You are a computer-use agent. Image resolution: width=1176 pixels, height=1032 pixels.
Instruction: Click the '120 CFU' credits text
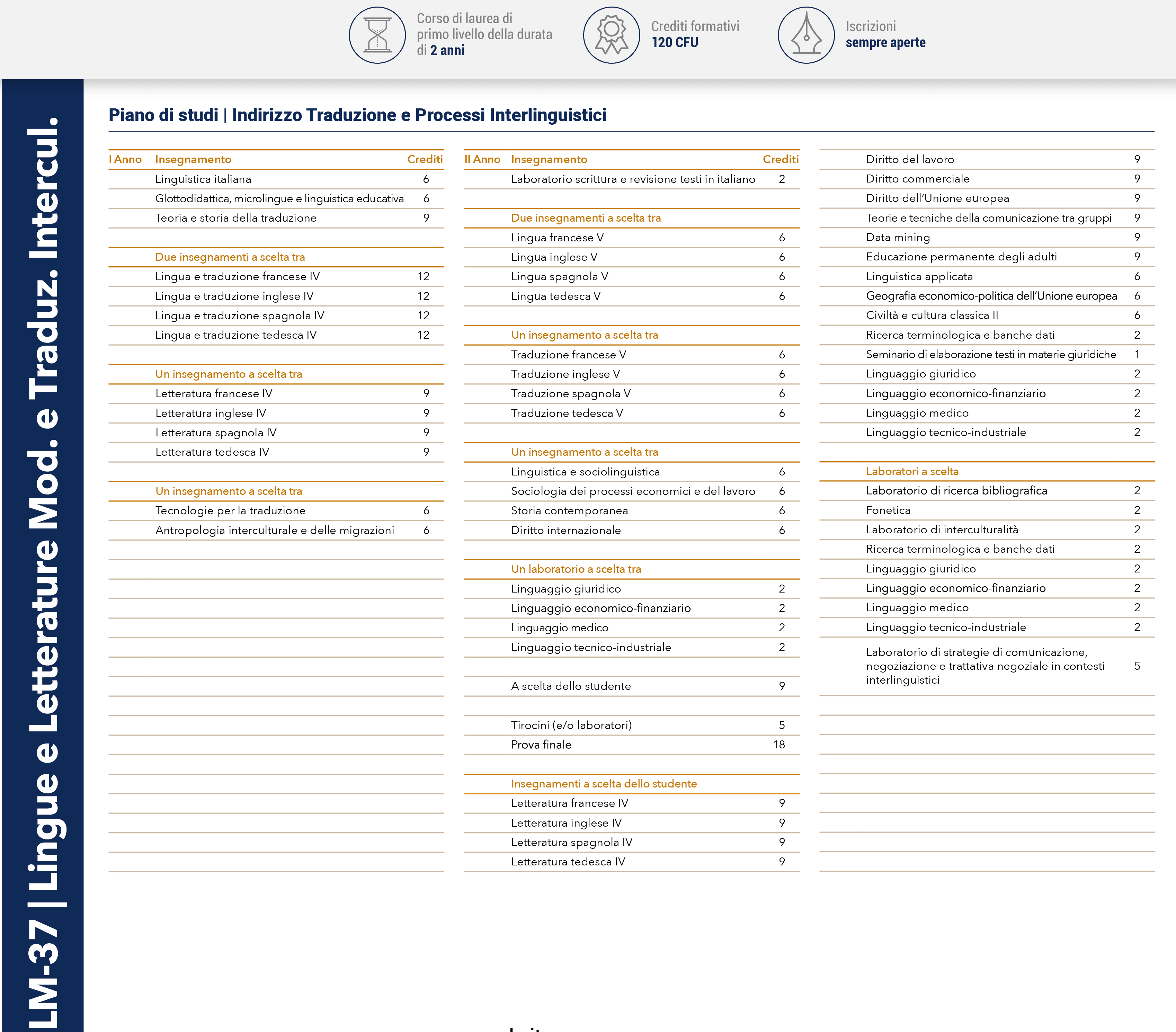[675, 43]
